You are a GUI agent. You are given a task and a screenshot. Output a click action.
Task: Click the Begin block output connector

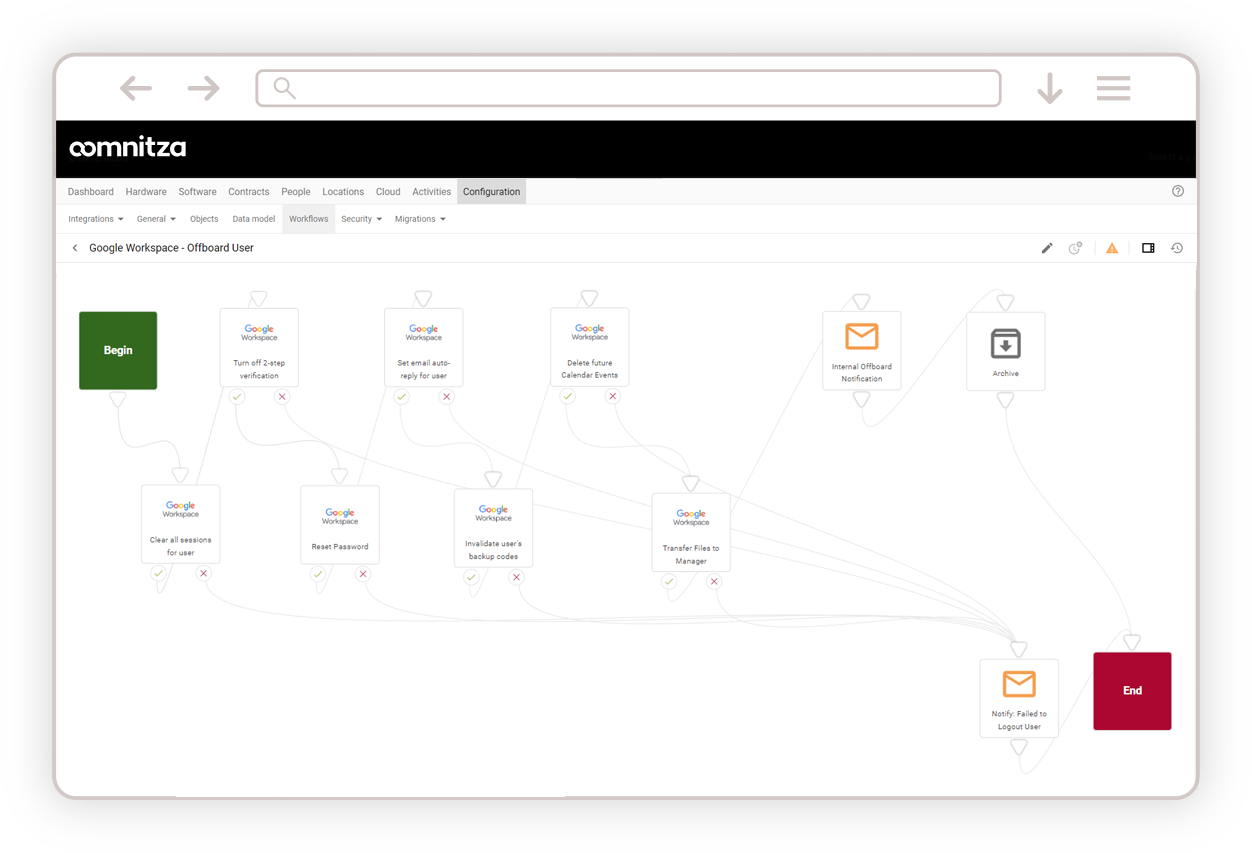pos(118,399)
